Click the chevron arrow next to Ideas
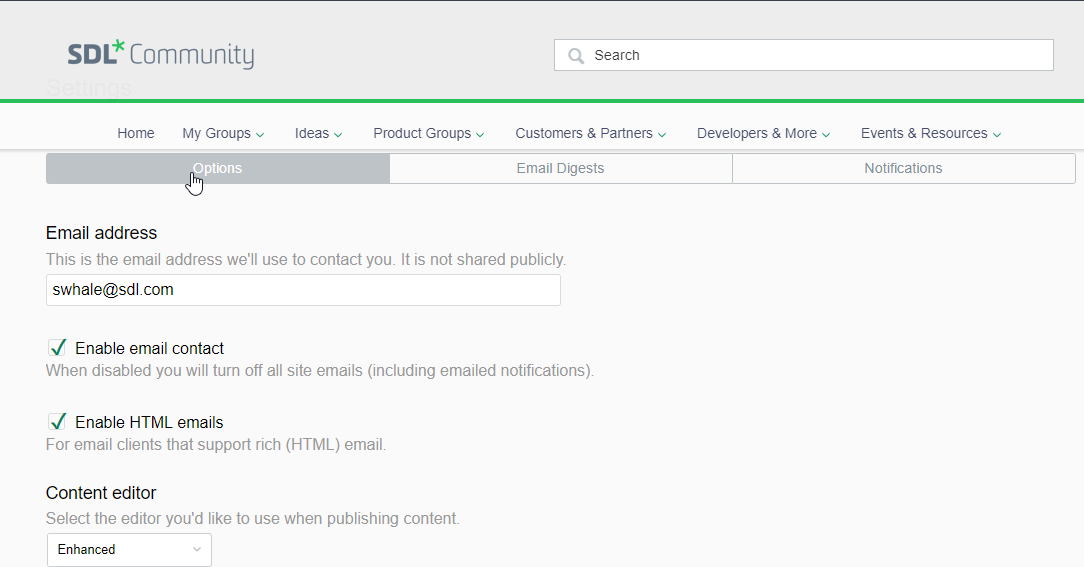The width and height of the screenshot is (1084, 567). (338, 134)
